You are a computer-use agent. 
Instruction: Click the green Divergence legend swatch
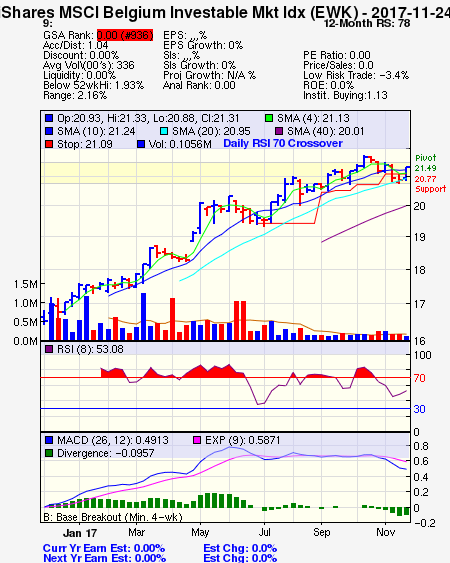(x=49, y=453)
